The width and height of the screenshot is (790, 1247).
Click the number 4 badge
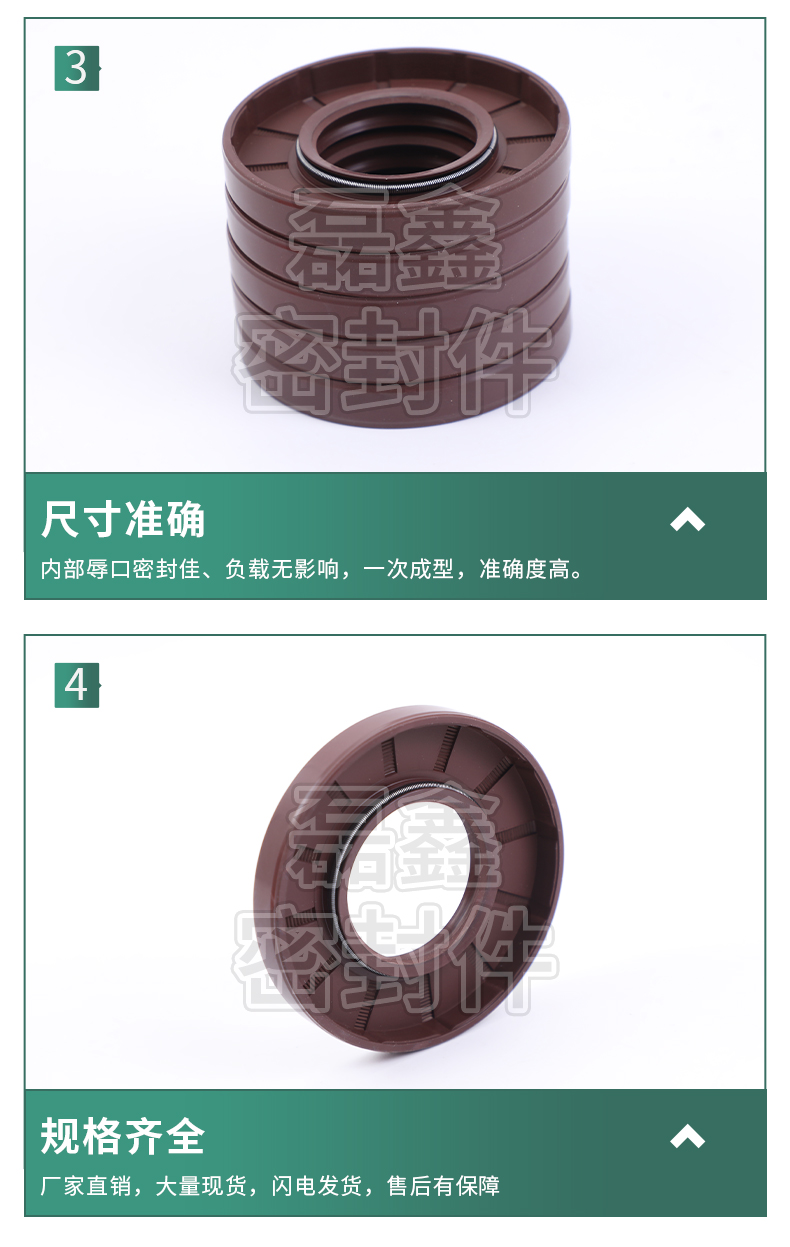76,685
